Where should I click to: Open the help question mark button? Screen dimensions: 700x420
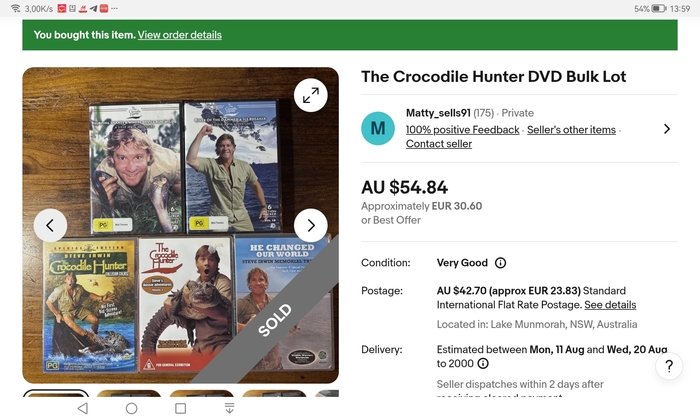pyautogui.click(x=669, y=366)
